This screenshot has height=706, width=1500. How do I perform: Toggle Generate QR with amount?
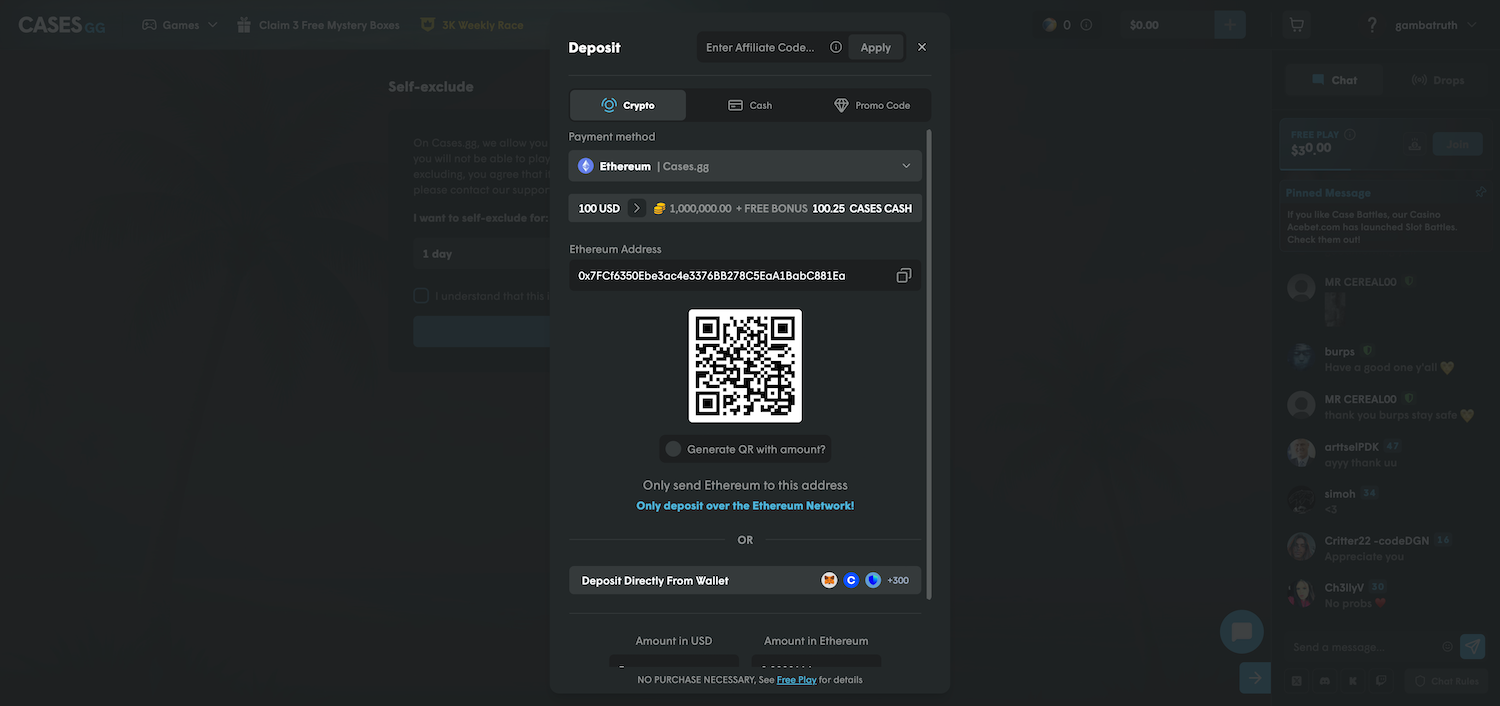click(673, 449)
